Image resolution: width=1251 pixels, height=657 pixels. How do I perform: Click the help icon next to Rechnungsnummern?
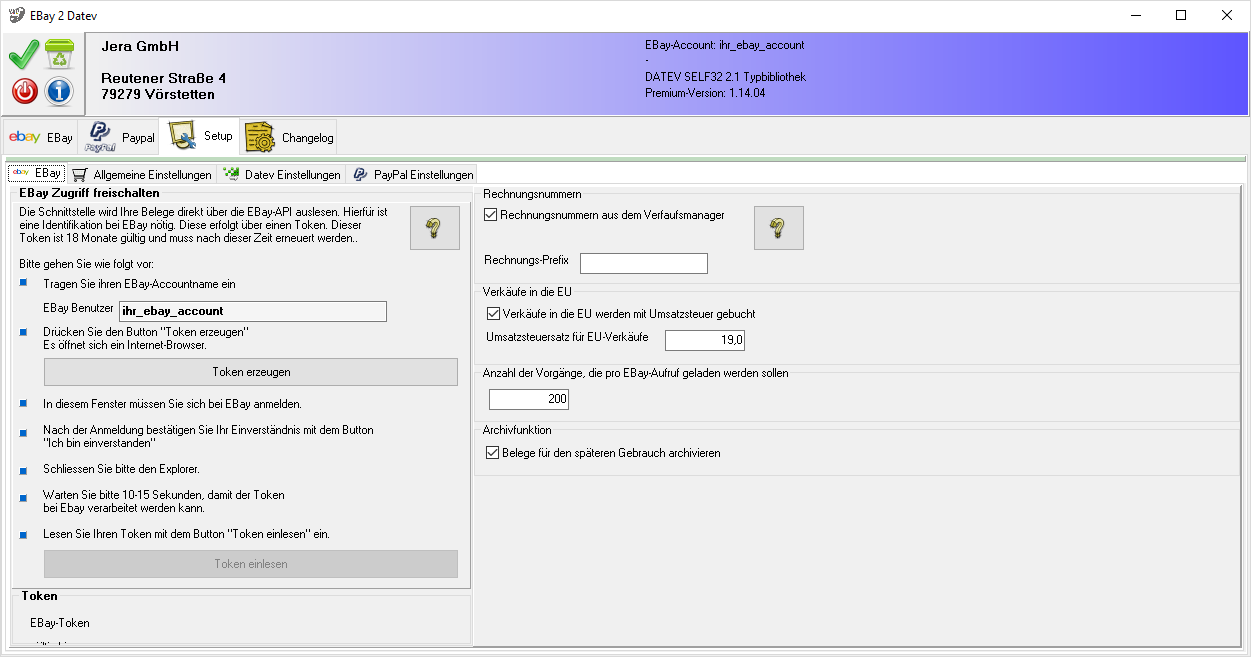(x=778, y=228)
